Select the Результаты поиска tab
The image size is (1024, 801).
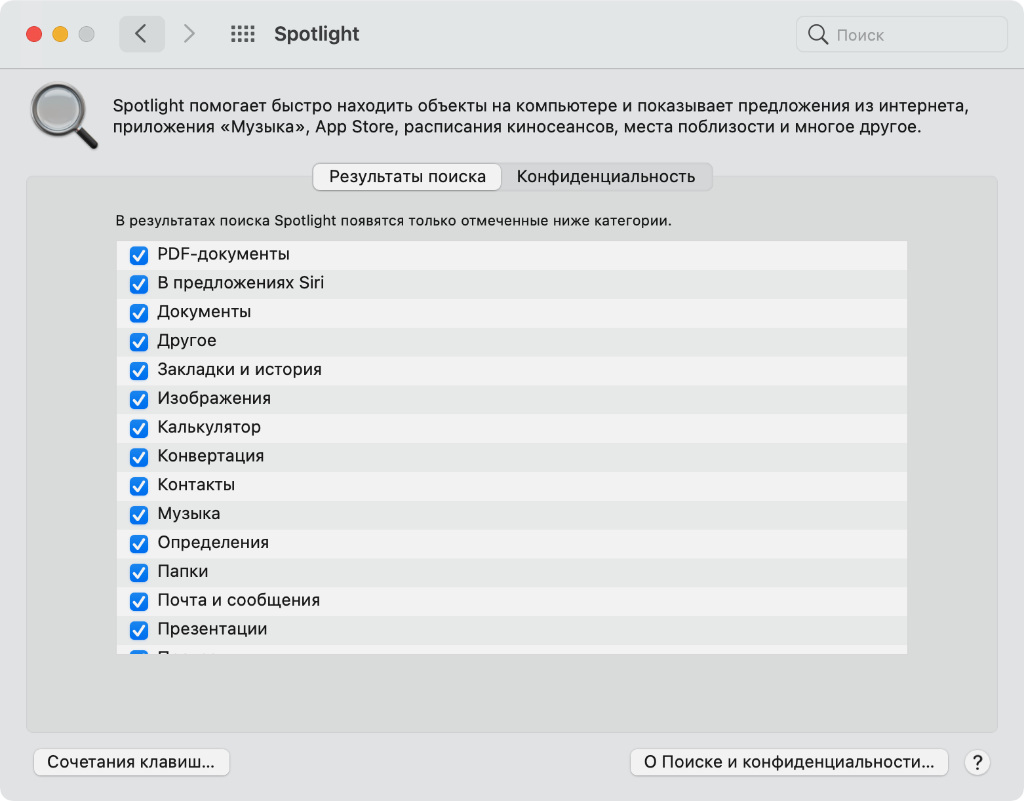point(407,177)
